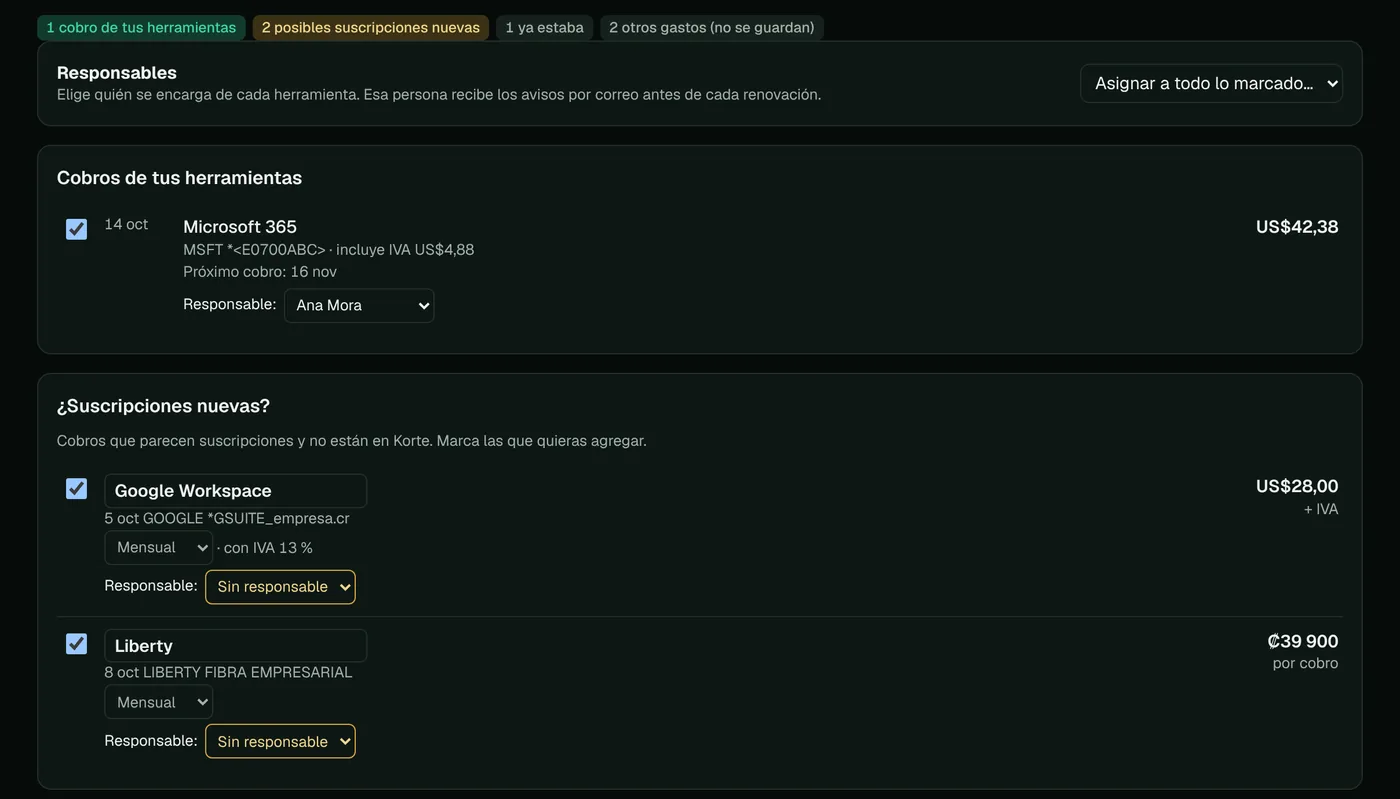The image size is (1400, 799).
Task: Open the '2 otros gastos (no se guardan)' chip
Action: coord(712,27)
